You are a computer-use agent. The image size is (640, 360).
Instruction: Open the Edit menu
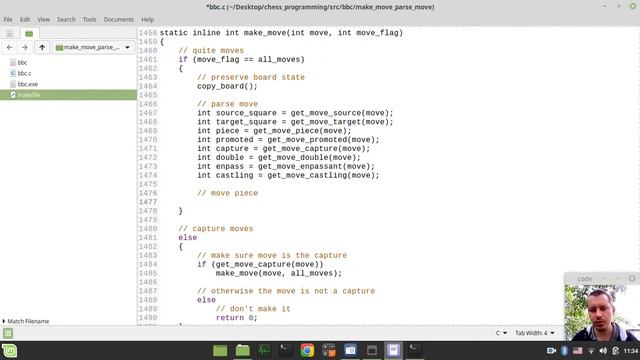point(25,19)
